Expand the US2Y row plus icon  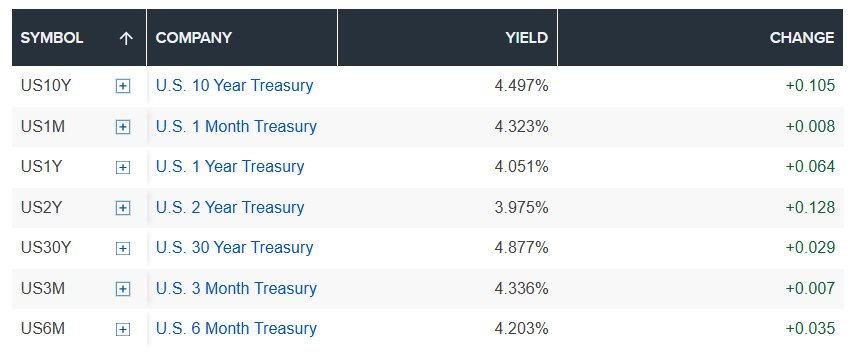[x=123, y=208]
